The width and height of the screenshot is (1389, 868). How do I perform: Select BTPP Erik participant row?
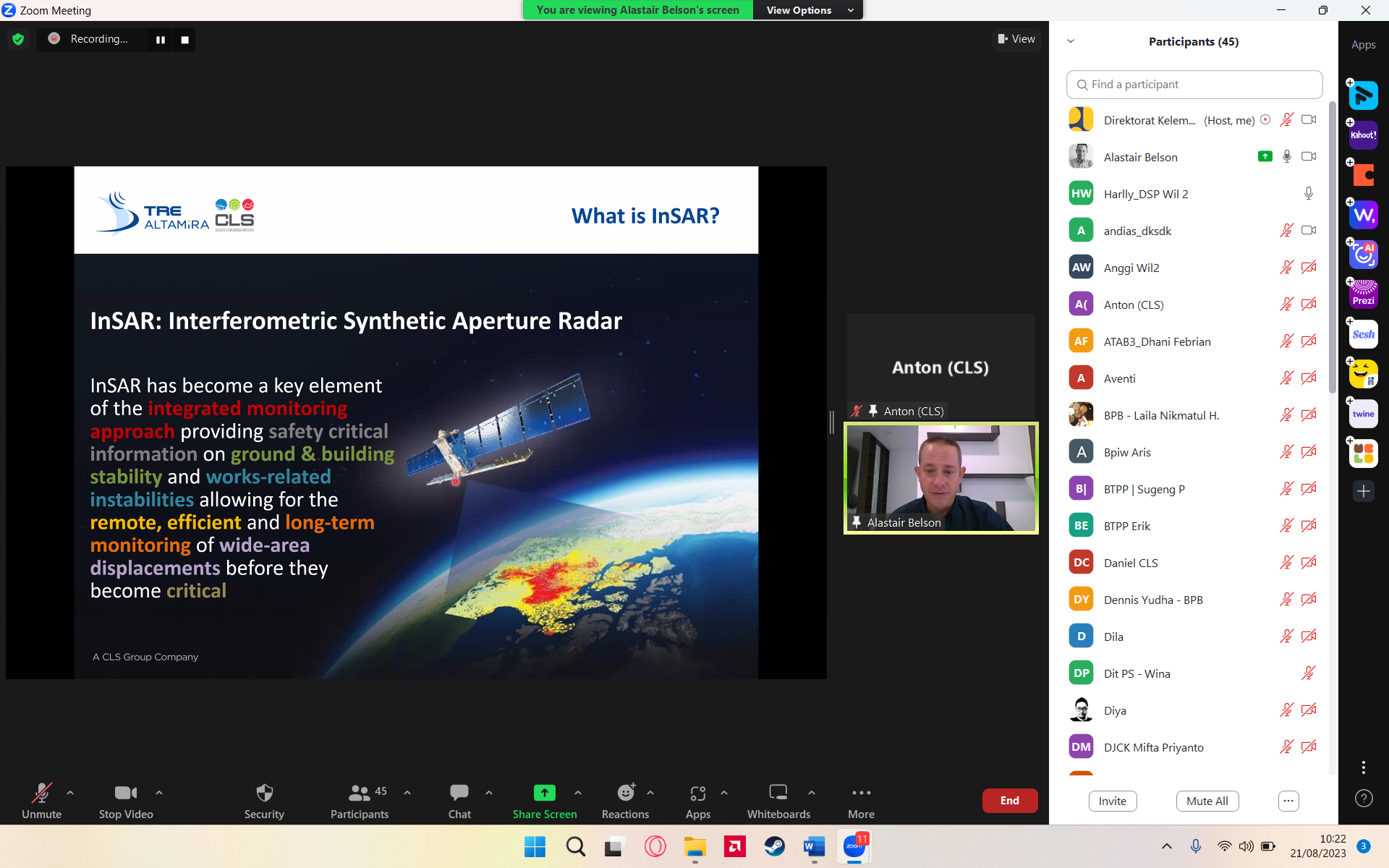[1192, 526]
